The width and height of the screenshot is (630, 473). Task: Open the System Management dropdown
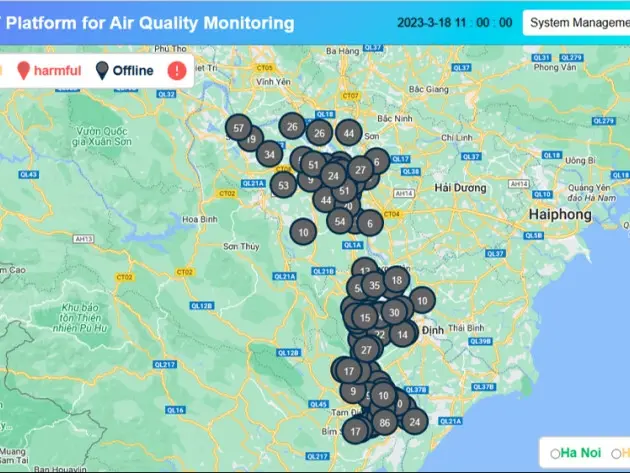point(576,22)
